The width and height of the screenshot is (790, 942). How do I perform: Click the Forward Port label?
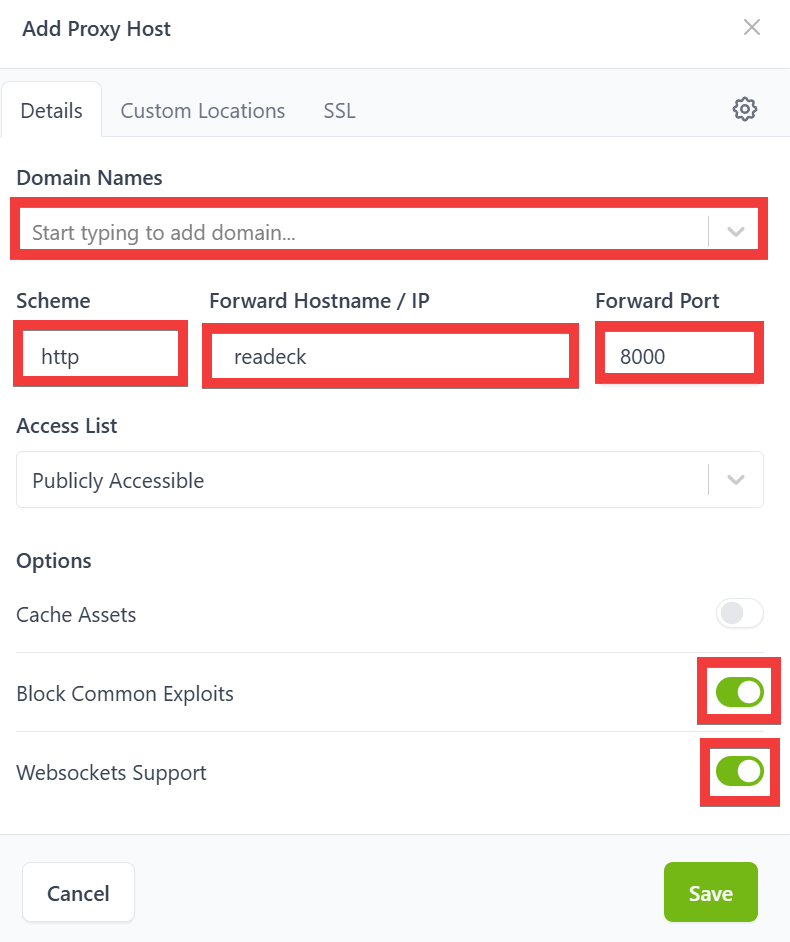coord(657,300)
